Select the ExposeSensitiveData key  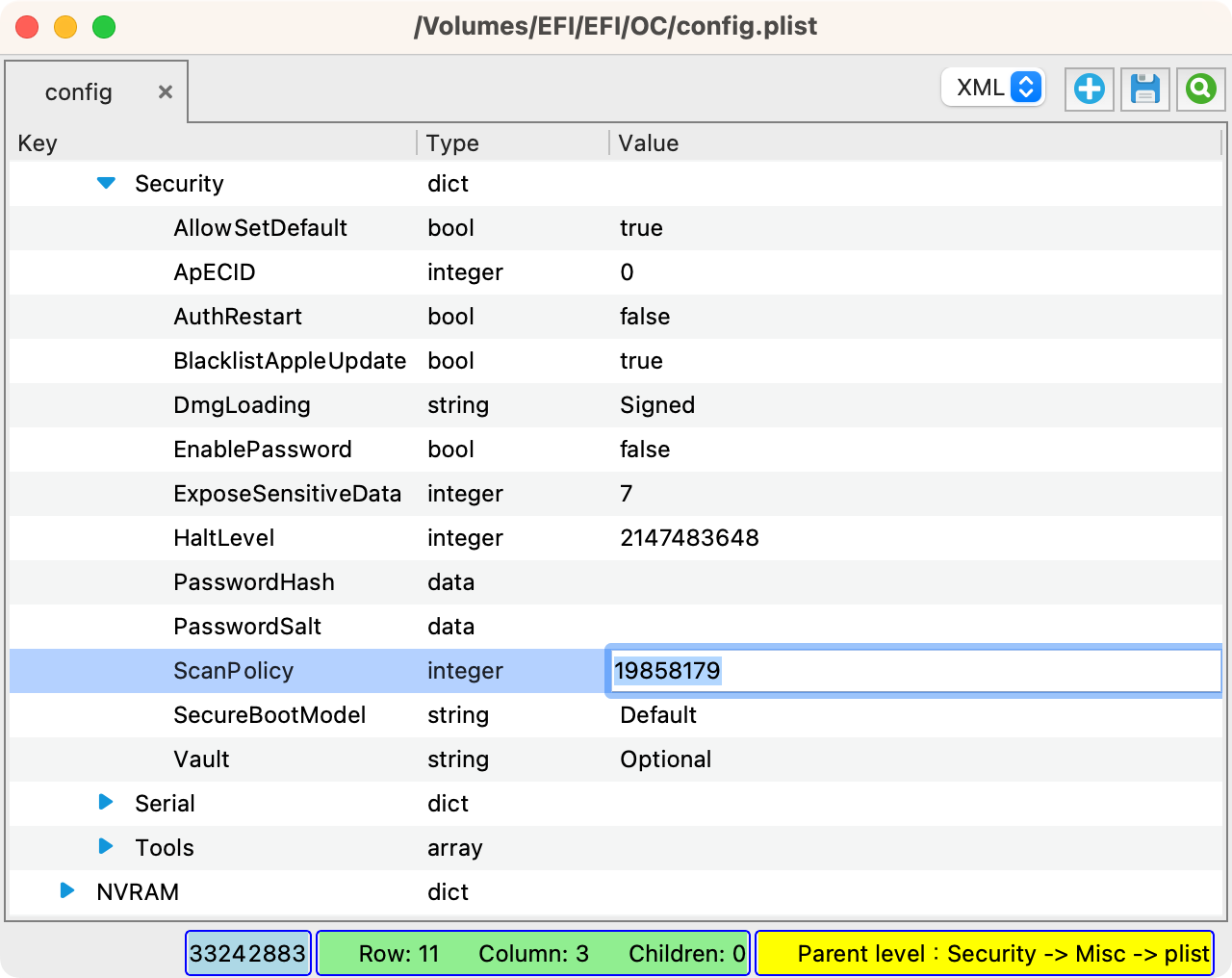287,494
